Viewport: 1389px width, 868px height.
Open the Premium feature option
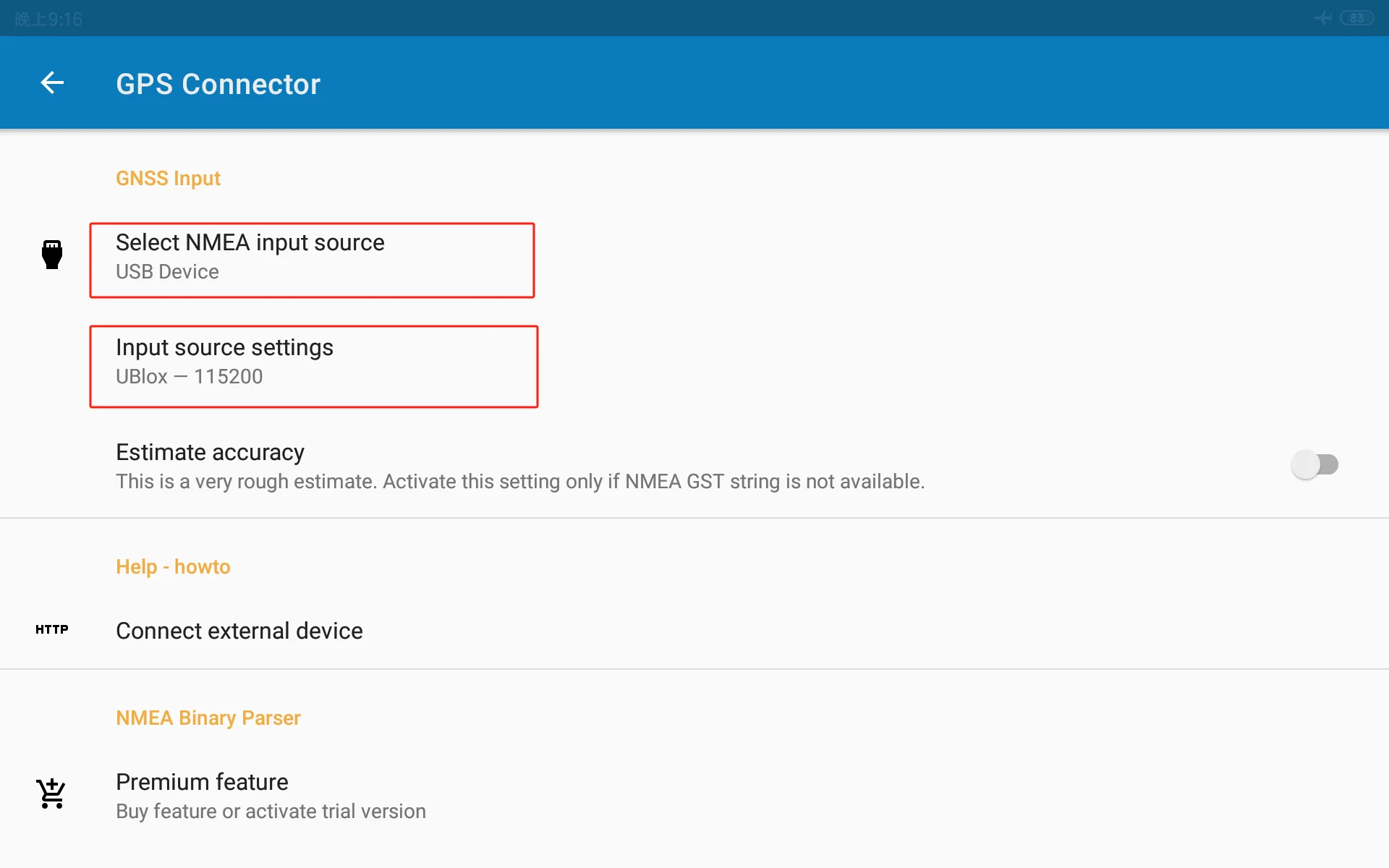pyautogui.click(x=202, y=782)
